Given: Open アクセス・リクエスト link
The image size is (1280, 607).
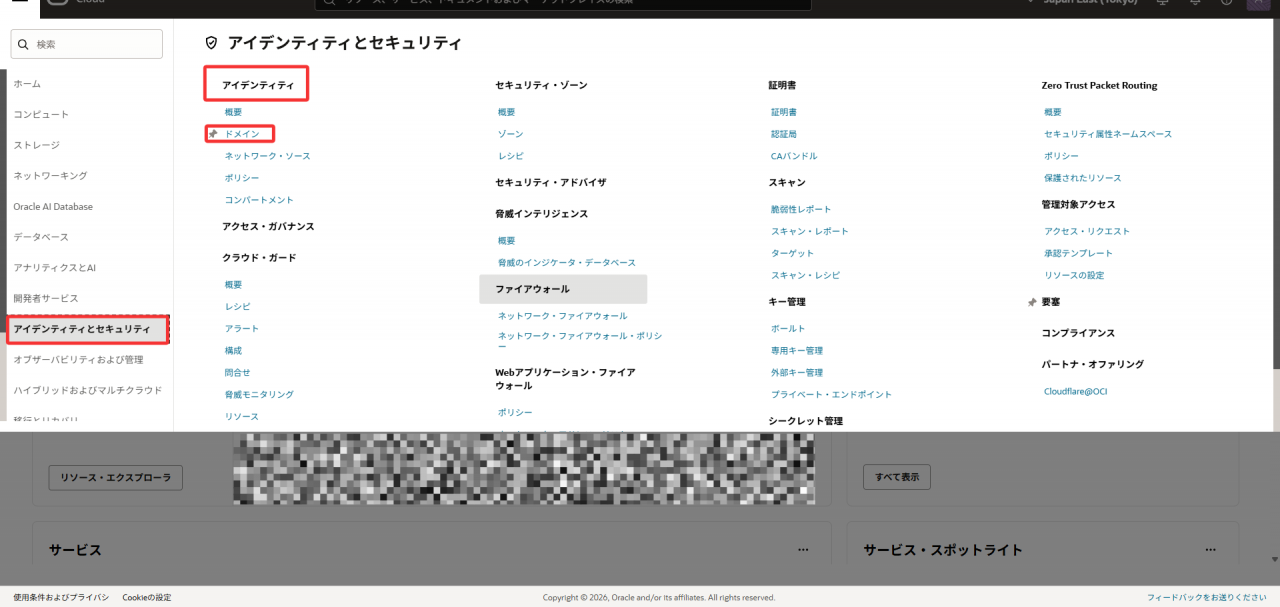Looking at the screenshot, I should click(1087, 232).
